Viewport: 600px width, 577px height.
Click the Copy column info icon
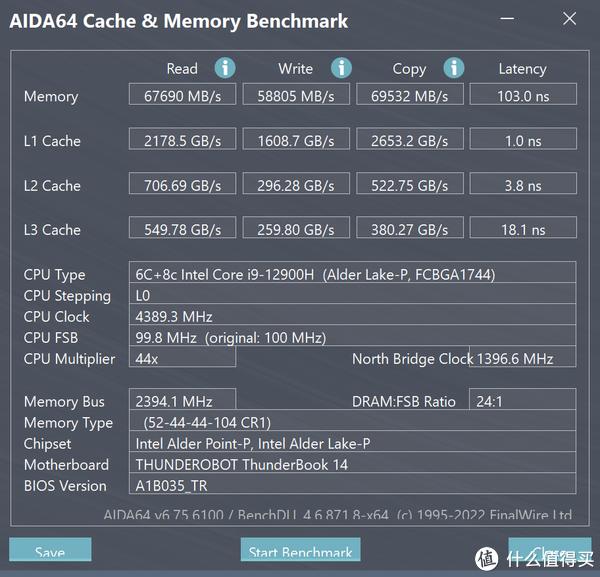454,68
